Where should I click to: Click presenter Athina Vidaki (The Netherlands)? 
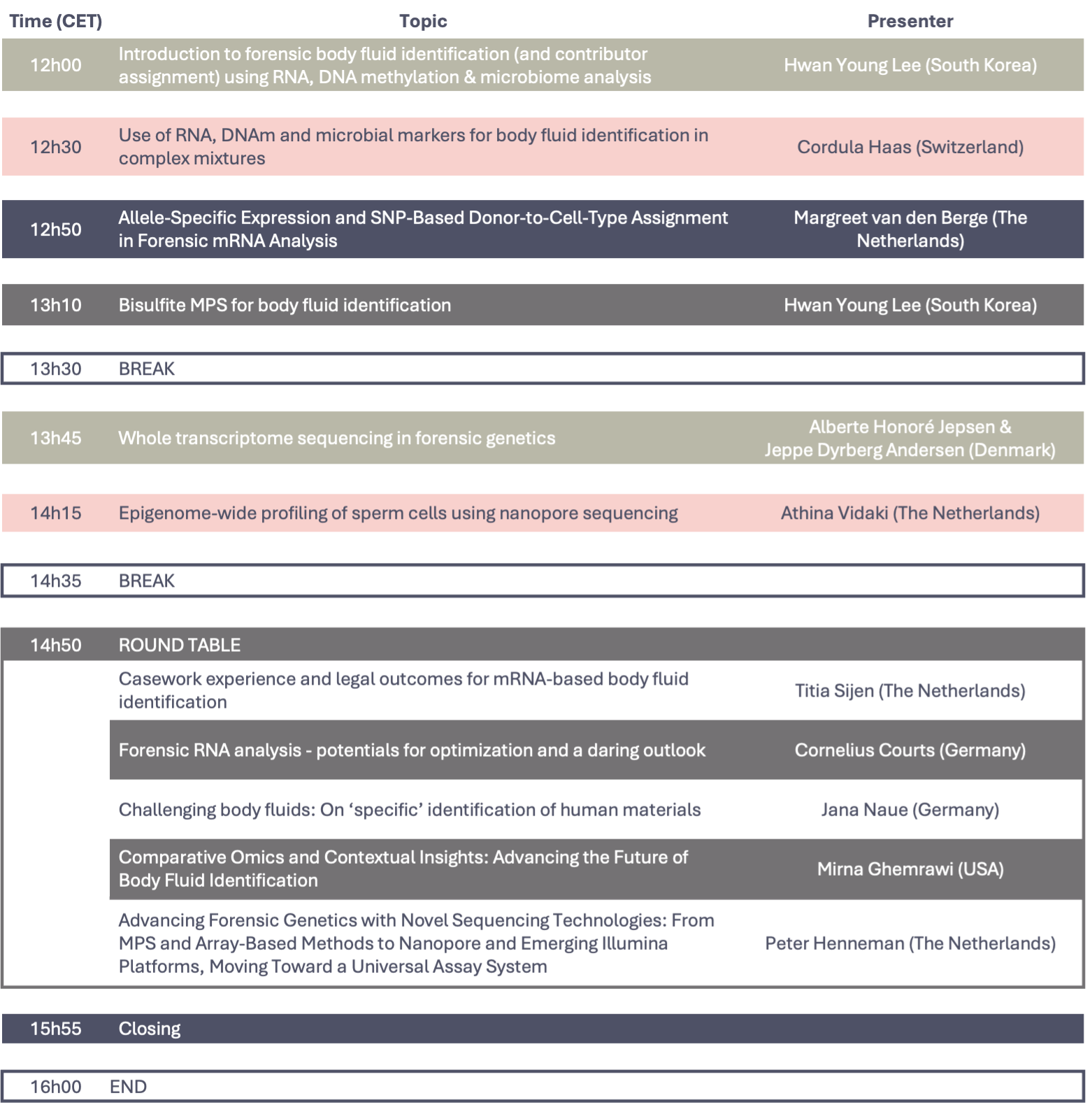pos(910,513)
